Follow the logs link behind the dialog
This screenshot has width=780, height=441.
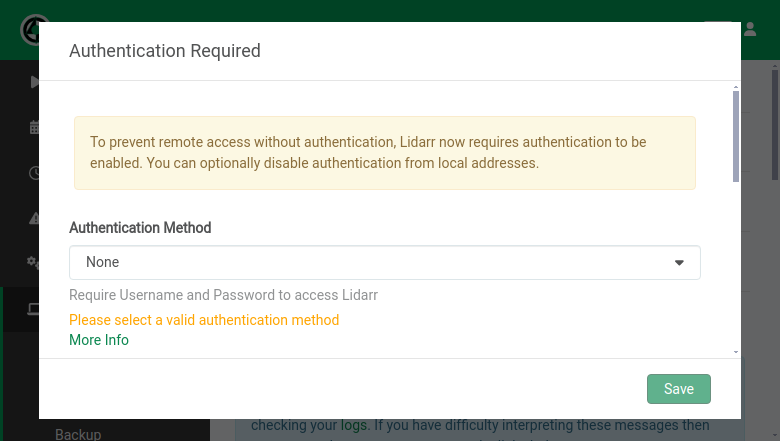point(353,425)
